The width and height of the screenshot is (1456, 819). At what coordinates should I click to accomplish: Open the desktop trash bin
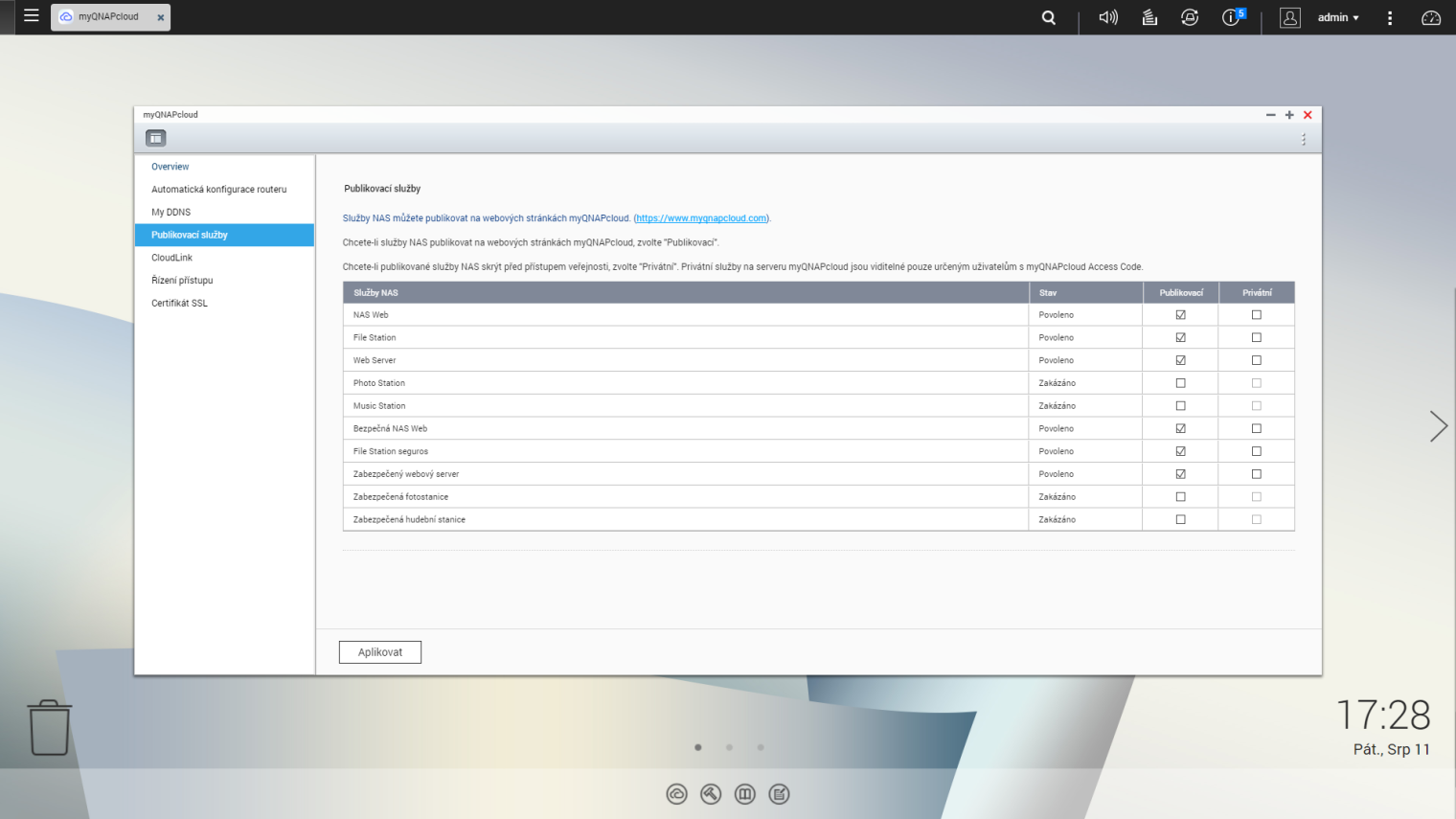(49, 727)
